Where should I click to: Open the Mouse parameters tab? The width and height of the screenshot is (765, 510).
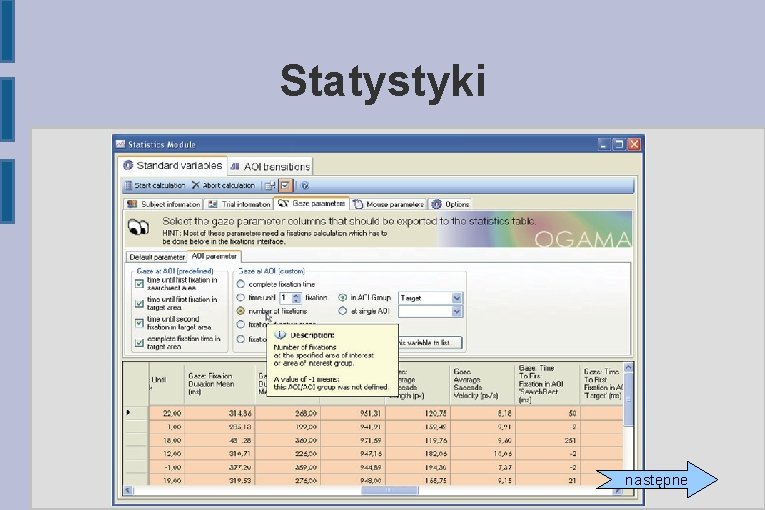(x=388, y=204)
